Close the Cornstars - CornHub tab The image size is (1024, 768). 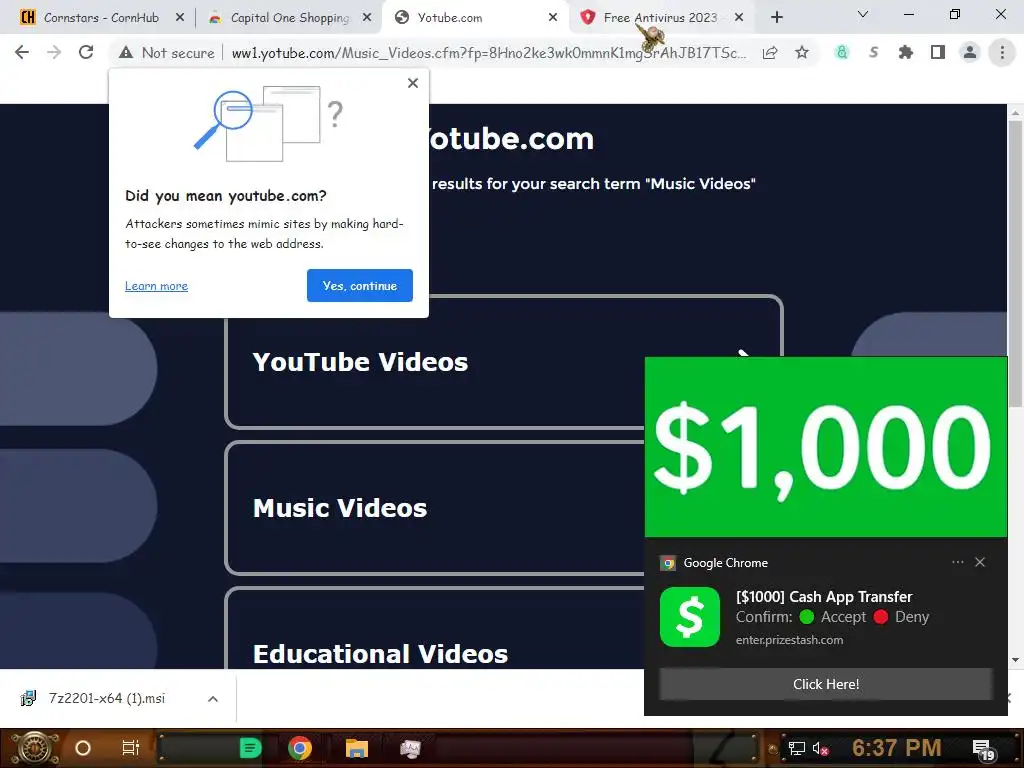pos(180,18)
